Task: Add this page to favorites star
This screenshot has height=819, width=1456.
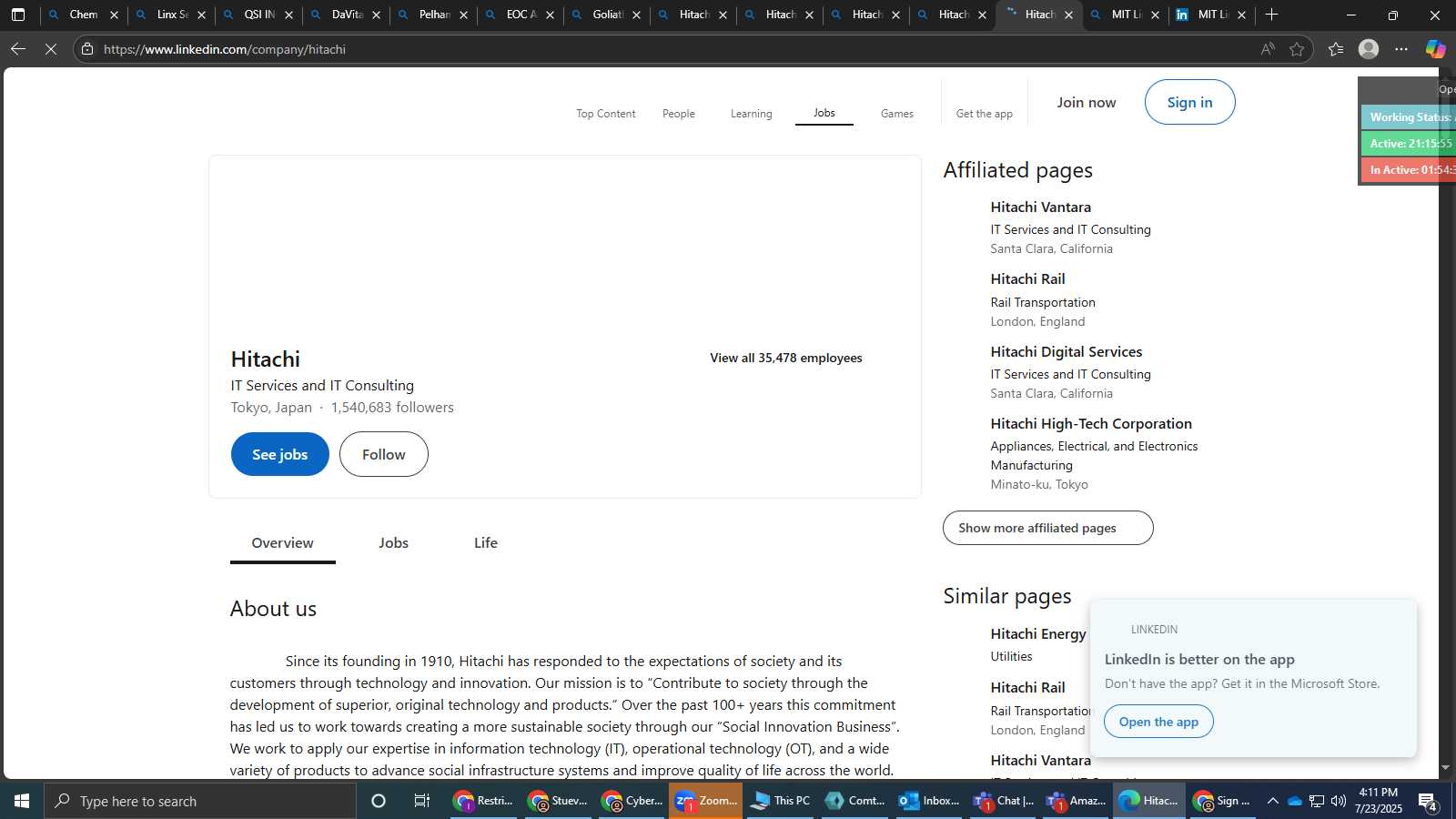Action: (1297, 49)
